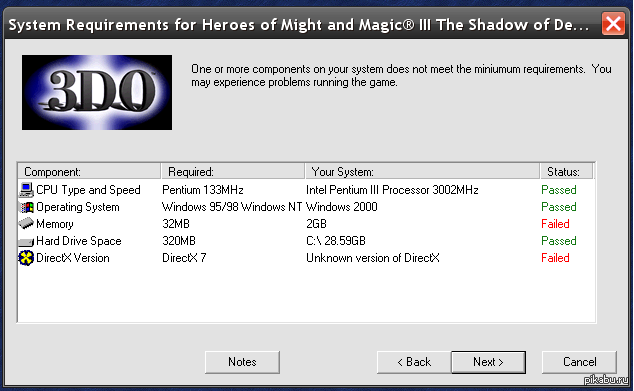Click Intel Pentium III Processor 3002MHz text
The image size is (634, 391).
click(392, 190)
